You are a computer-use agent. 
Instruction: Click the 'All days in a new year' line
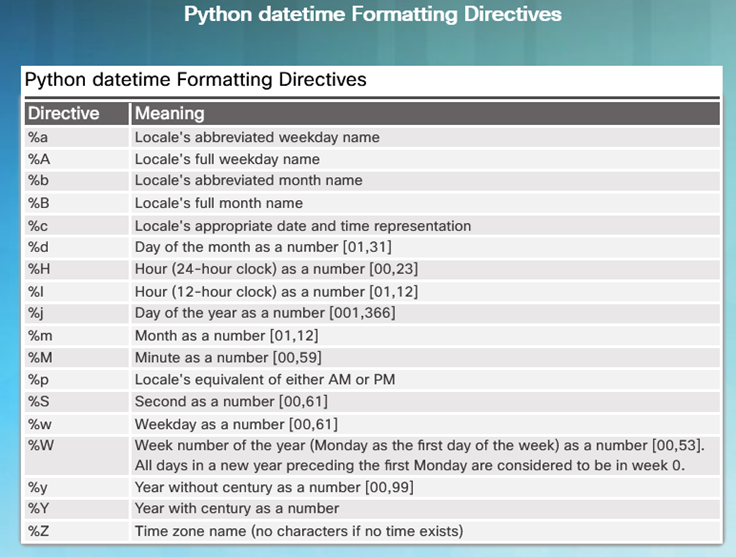(410, 465)
